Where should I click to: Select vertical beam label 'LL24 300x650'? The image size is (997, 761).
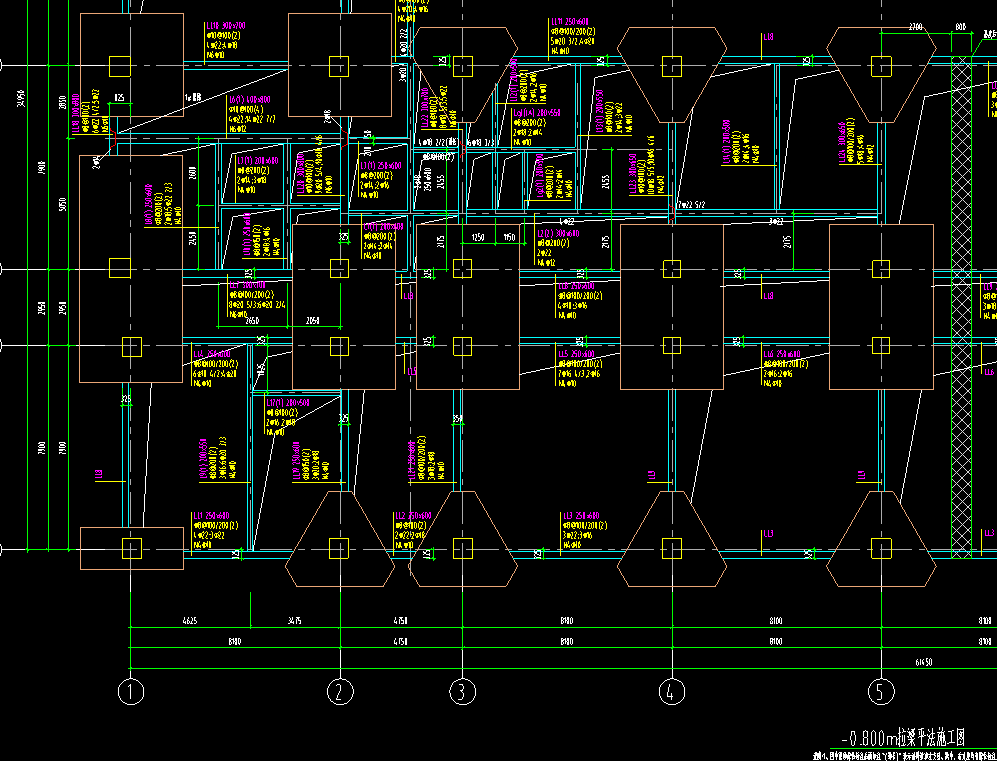point(843,143)
